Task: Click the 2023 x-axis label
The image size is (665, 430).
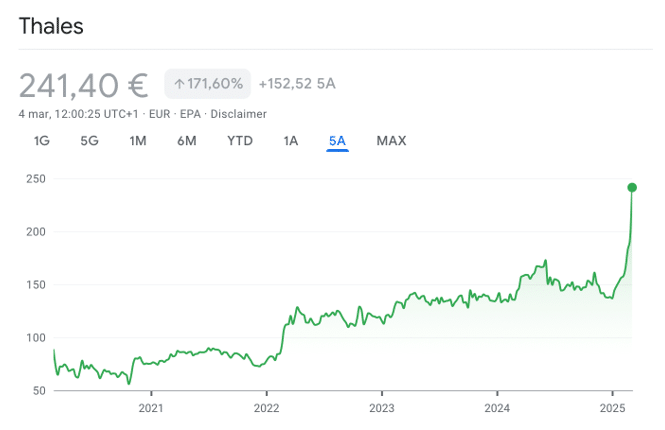Action: pos(382,408)
